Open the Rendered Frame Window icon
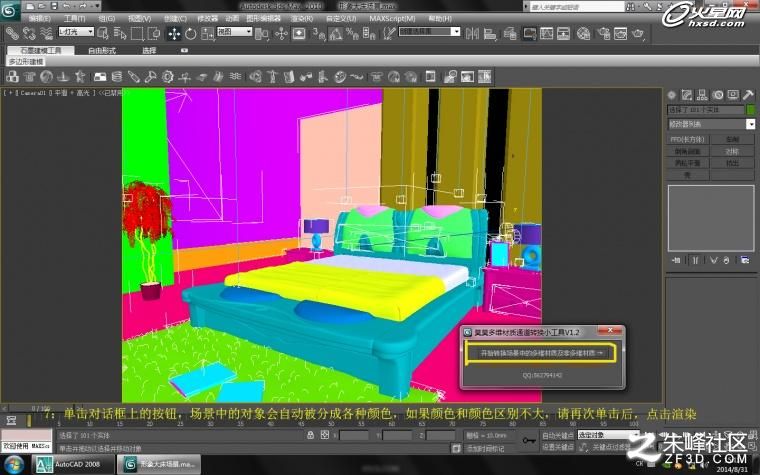Image resolution: width=760 pixels, height=475 pixels. [x=620, y=33]
